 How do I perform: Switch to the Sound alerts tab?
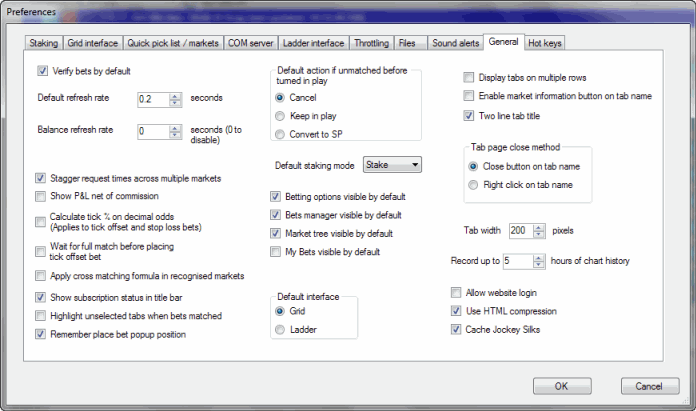pyautogui.click(x=456, y=43)
